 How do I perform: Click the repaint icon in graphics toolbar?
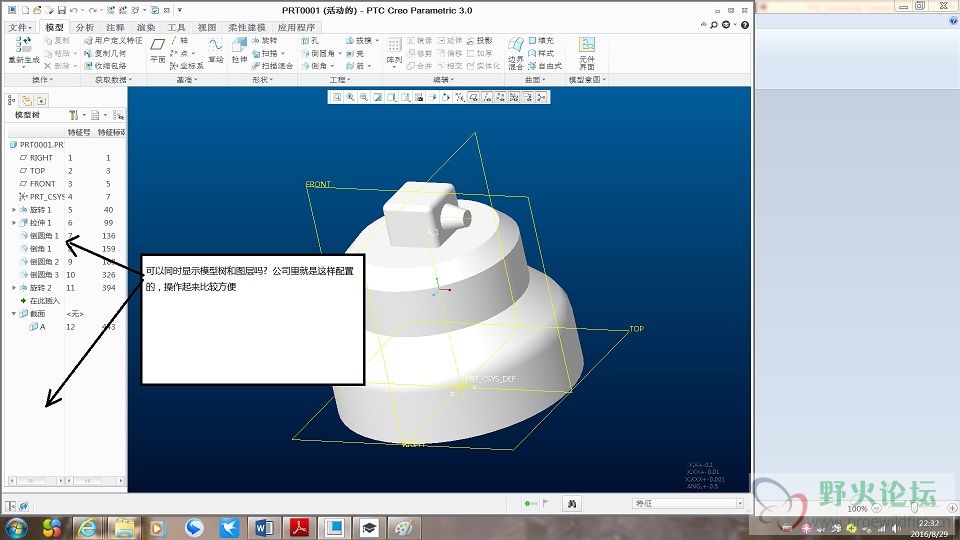coord(377,97)
